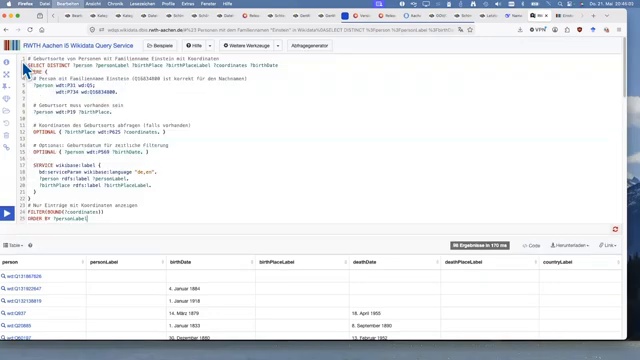
Task: Click the RWTH Aachen barcode logo
Action: coord(12,45)
